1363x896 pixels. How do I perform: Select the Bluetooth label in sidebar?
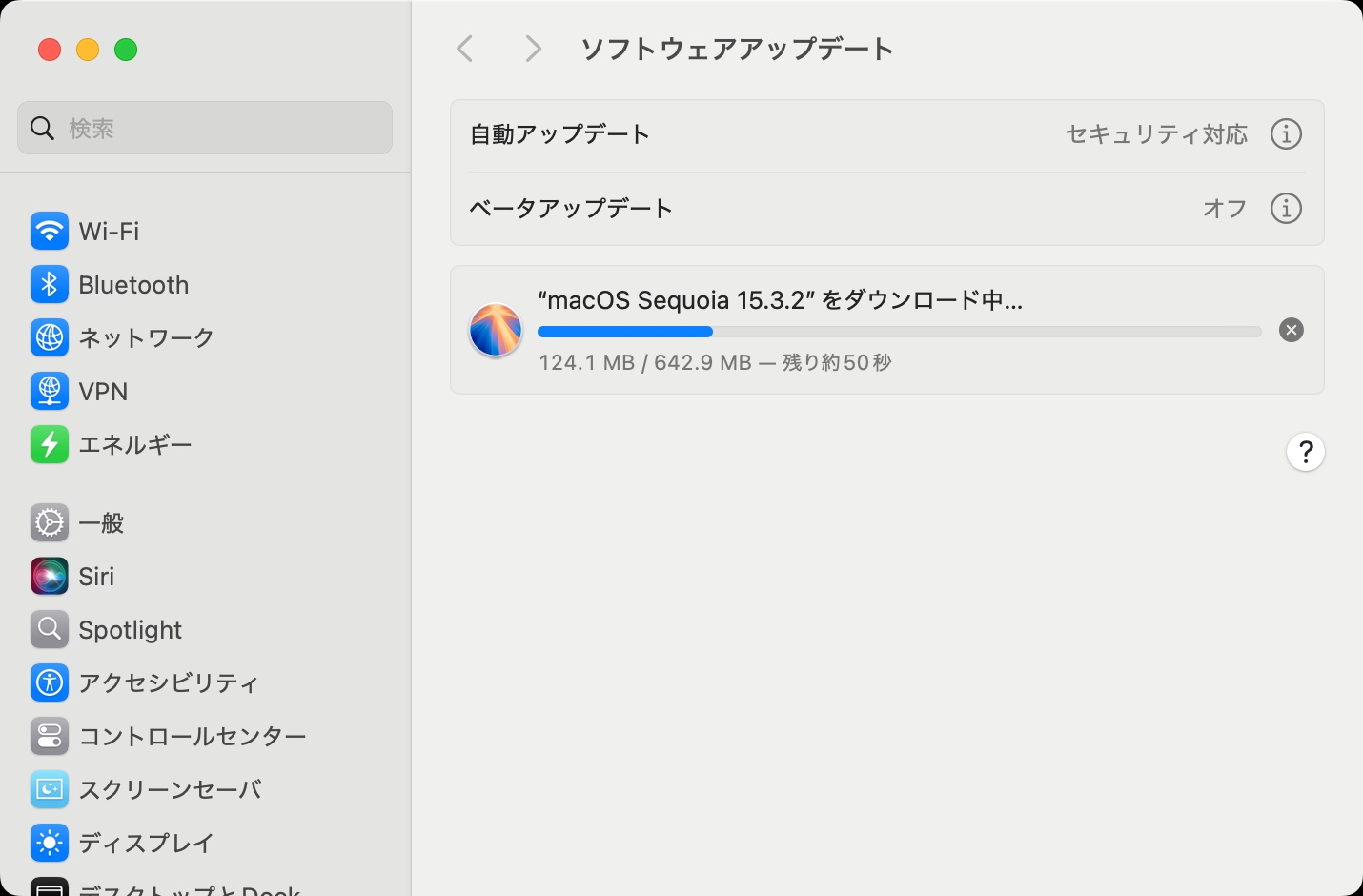(x=133, y=284)
